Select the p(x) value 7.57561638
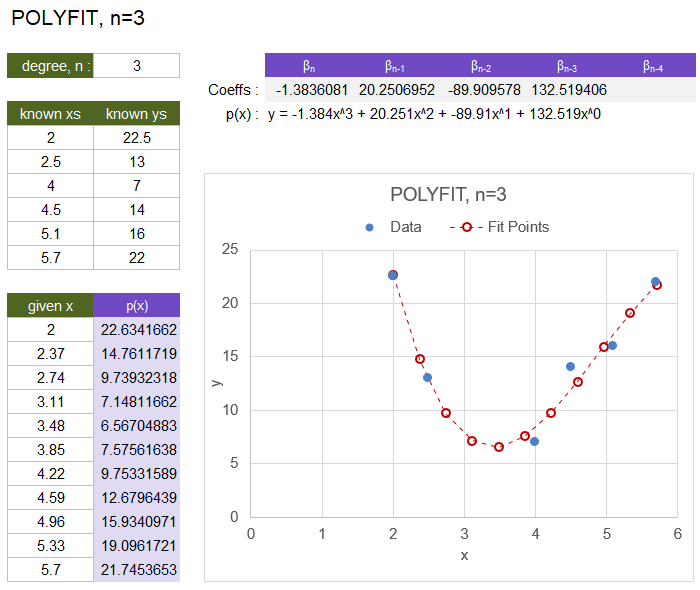700x590 pixels. [137, 450]
